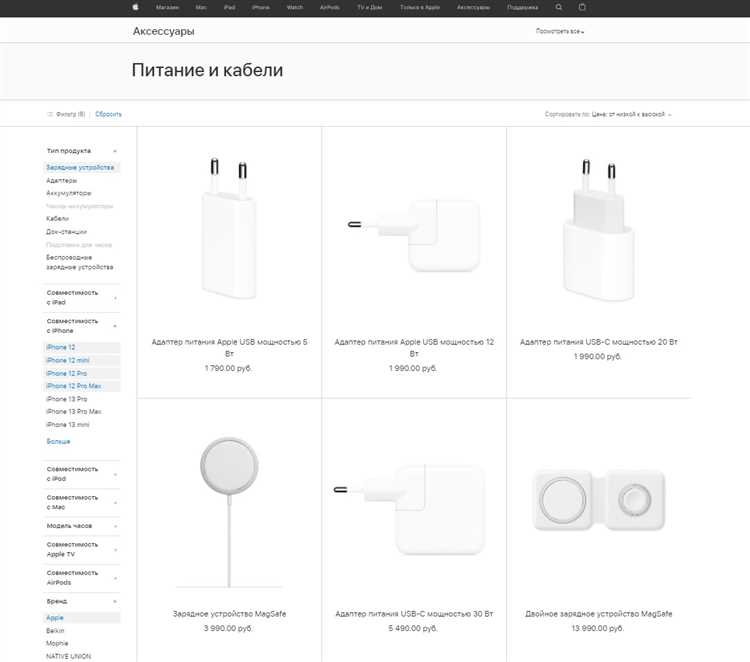
Task: Click Больше to show more iPhone models
Action: [58, 441]
